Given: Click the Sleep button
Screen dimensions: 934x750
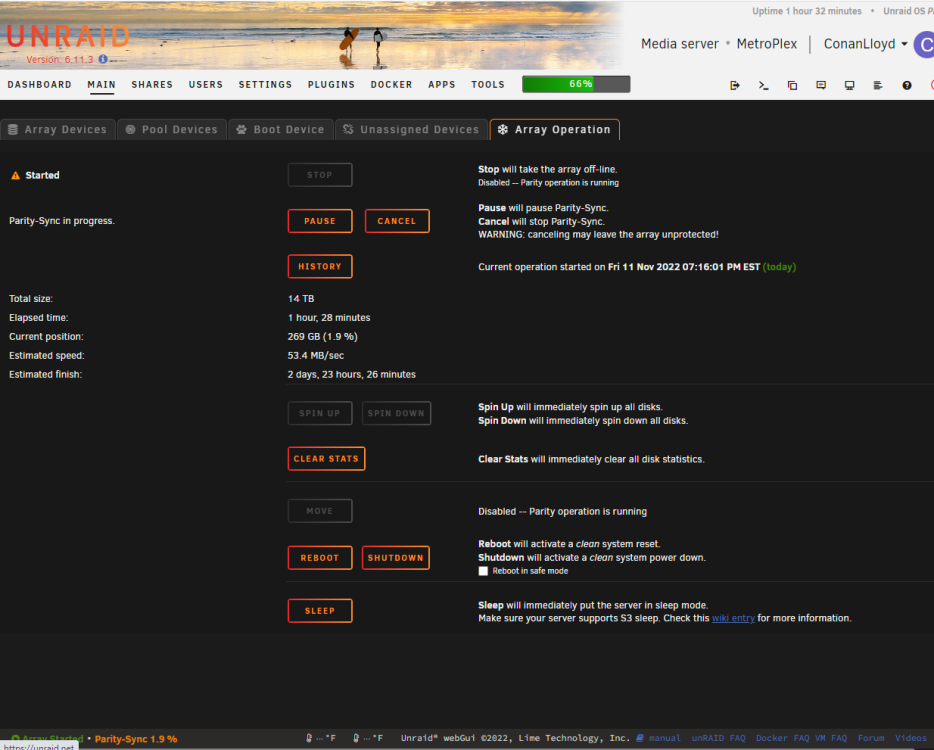Looking at the screenshot, I should tap(320, 611).
